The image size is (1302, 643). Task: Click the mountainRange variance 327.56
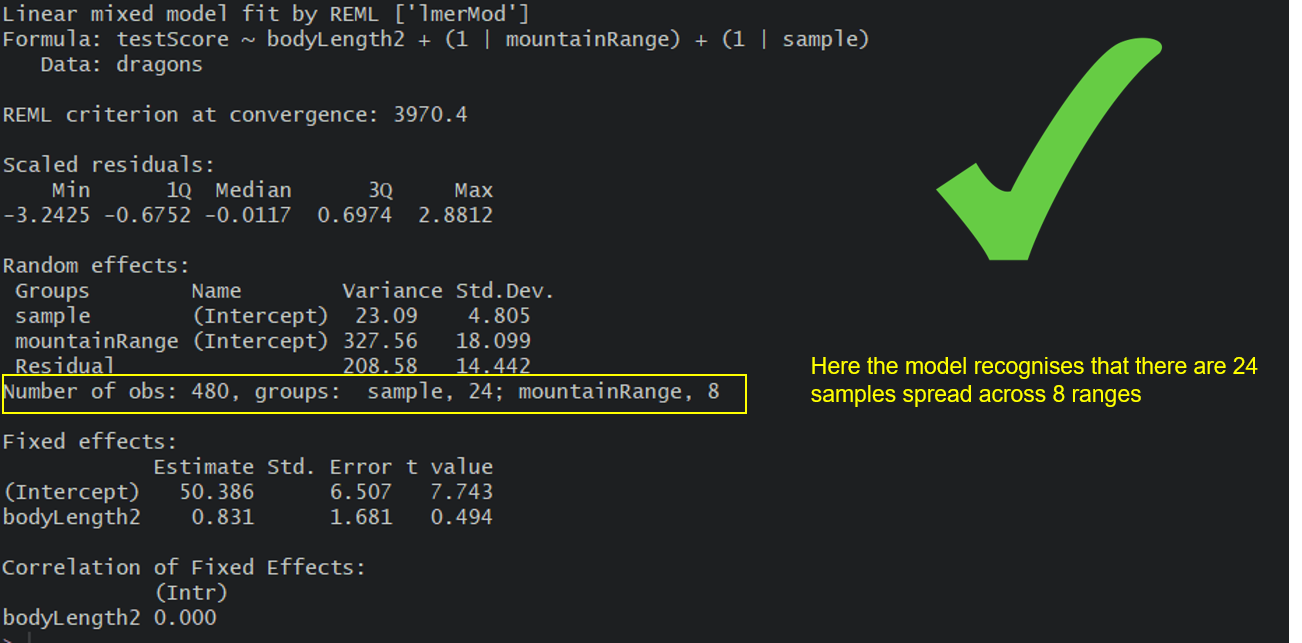(380, 341)
